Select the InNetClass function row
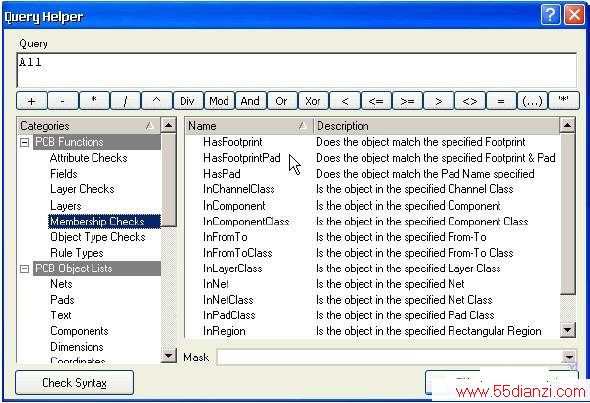The width and height of the screenshot is (590, 403). click(x=373, y=300)
